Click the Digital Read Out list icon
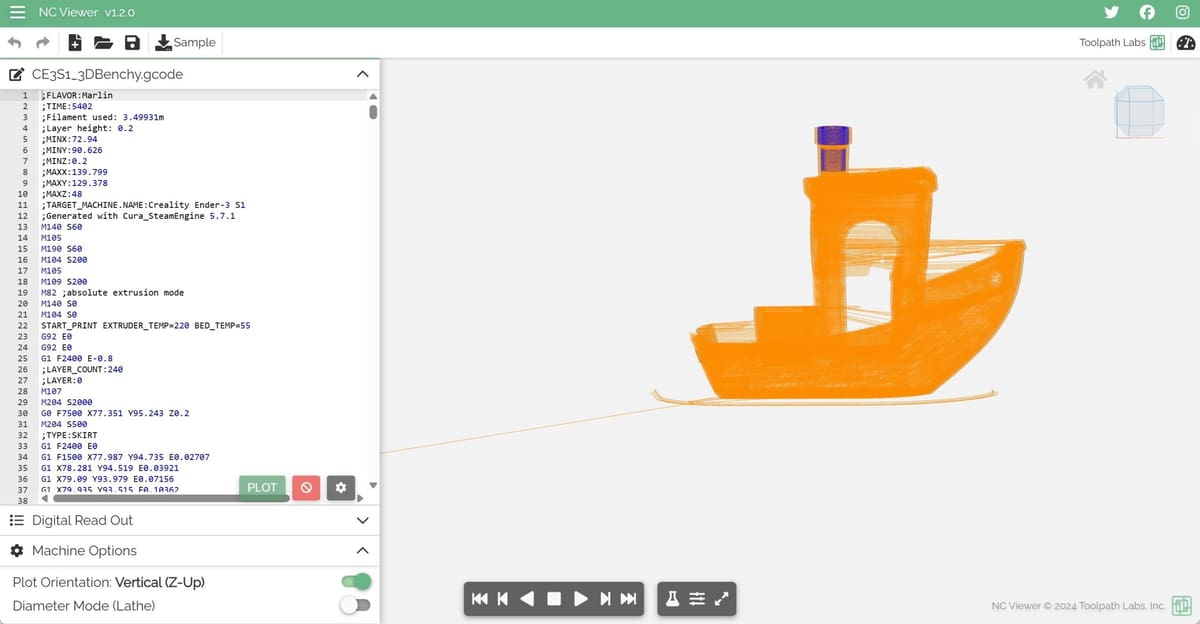The image size is (1200, 624). (16, 520)
